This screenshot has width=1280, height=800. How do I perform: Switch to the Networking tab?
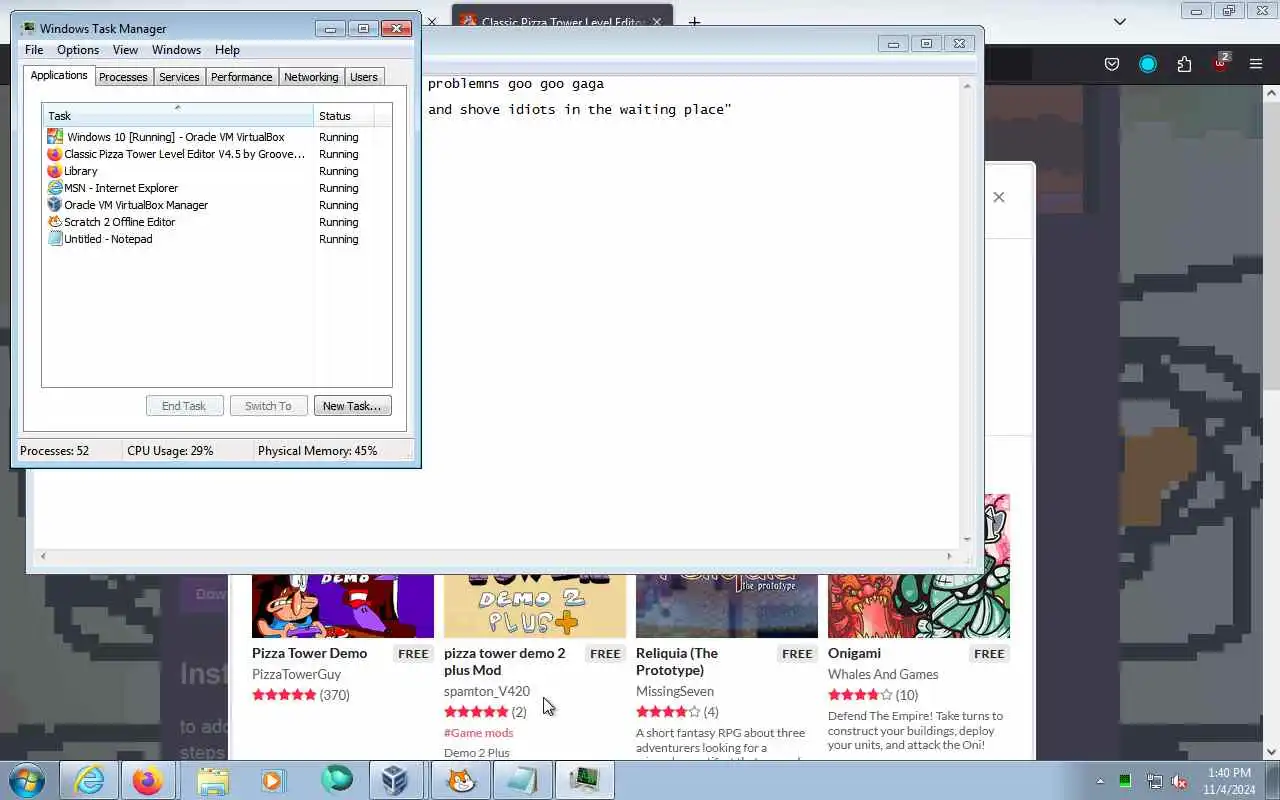311,77
